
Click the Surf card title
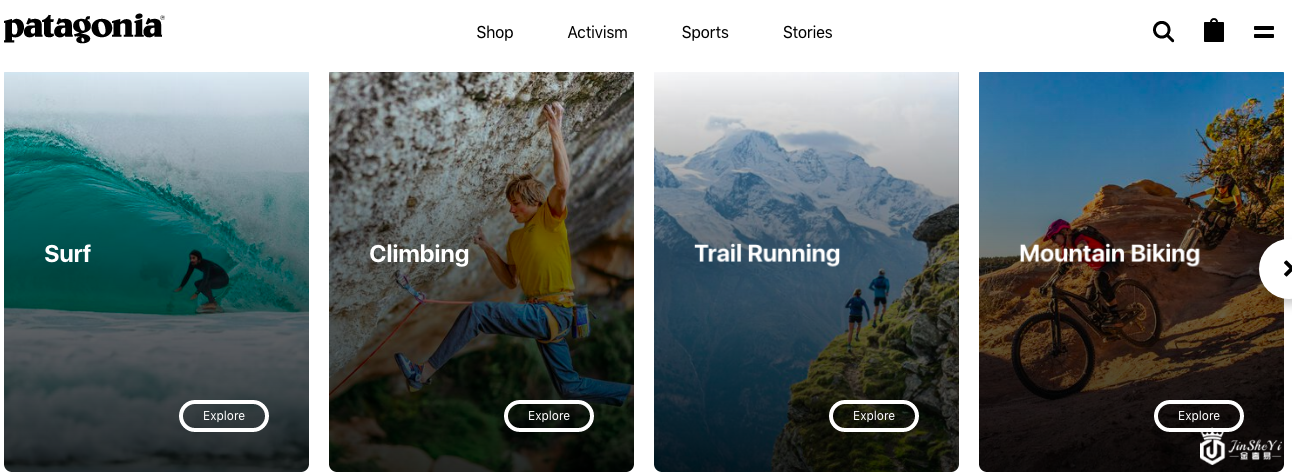coord(68,254)
